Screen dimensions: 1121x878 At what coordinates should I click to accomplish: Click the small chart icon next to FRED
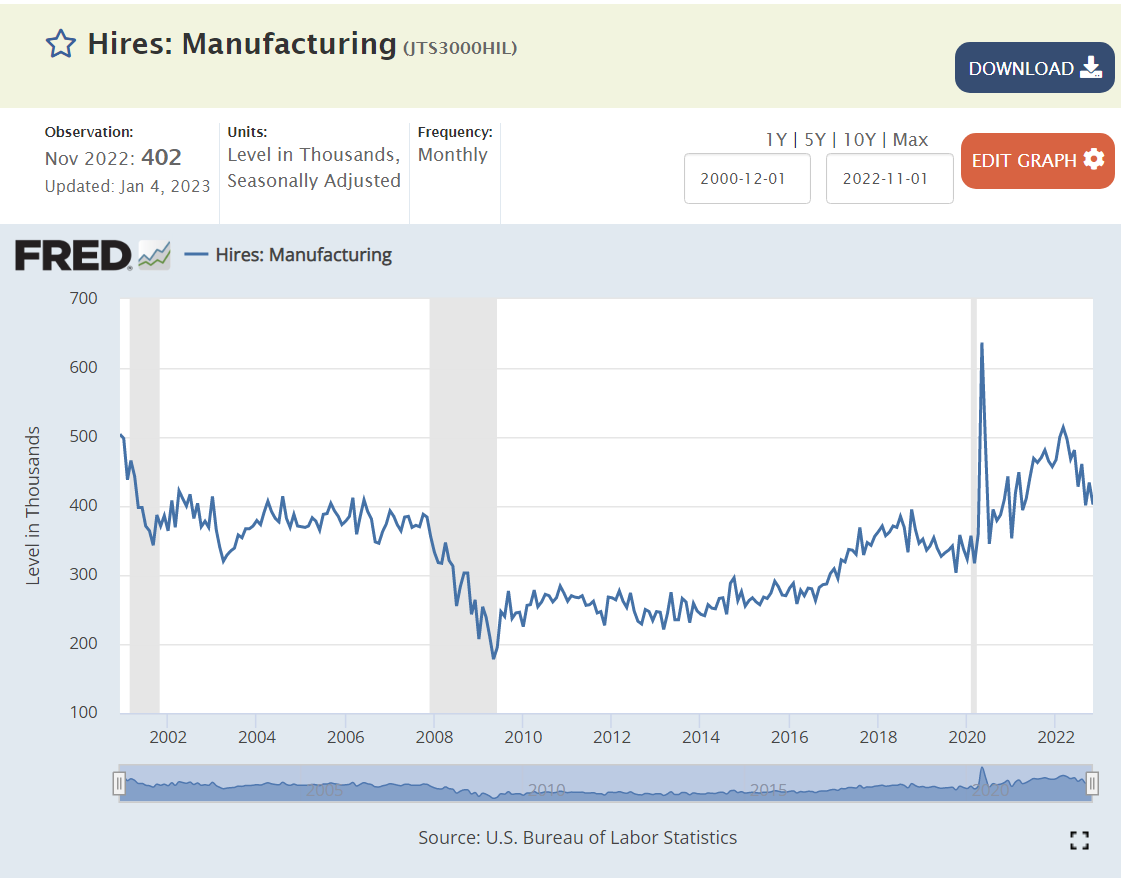[154, 255]
